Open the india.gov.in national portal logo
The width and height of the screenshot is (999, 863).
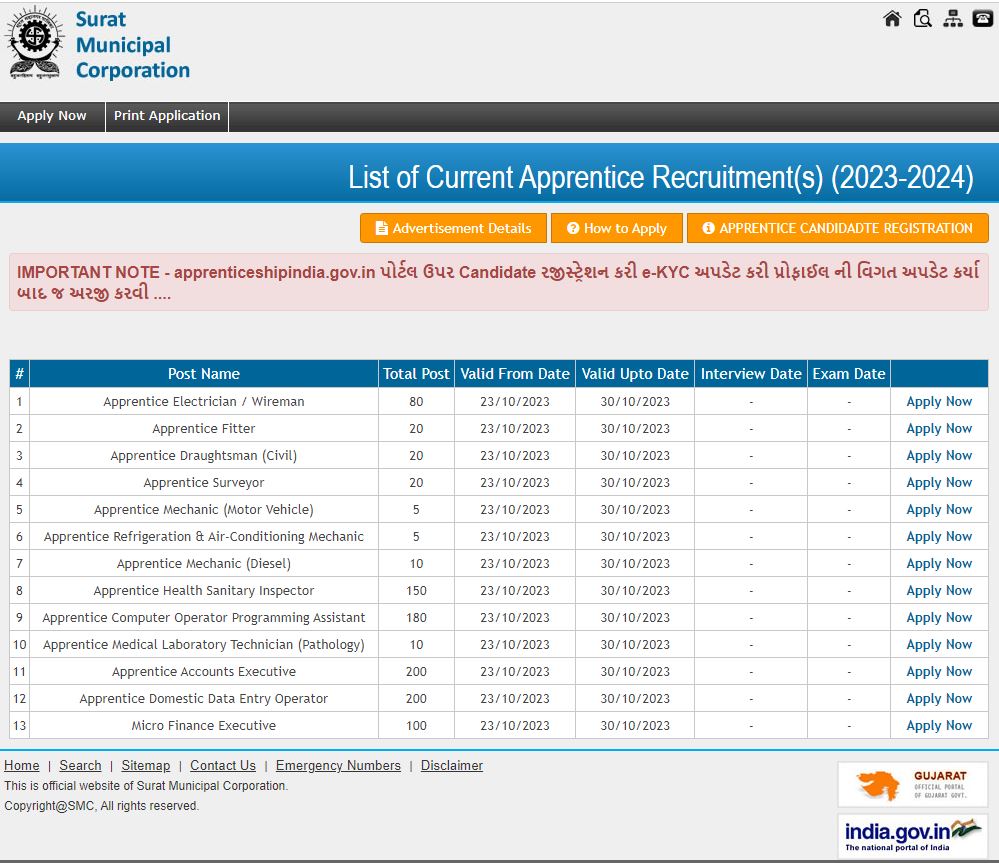(912, 835)
